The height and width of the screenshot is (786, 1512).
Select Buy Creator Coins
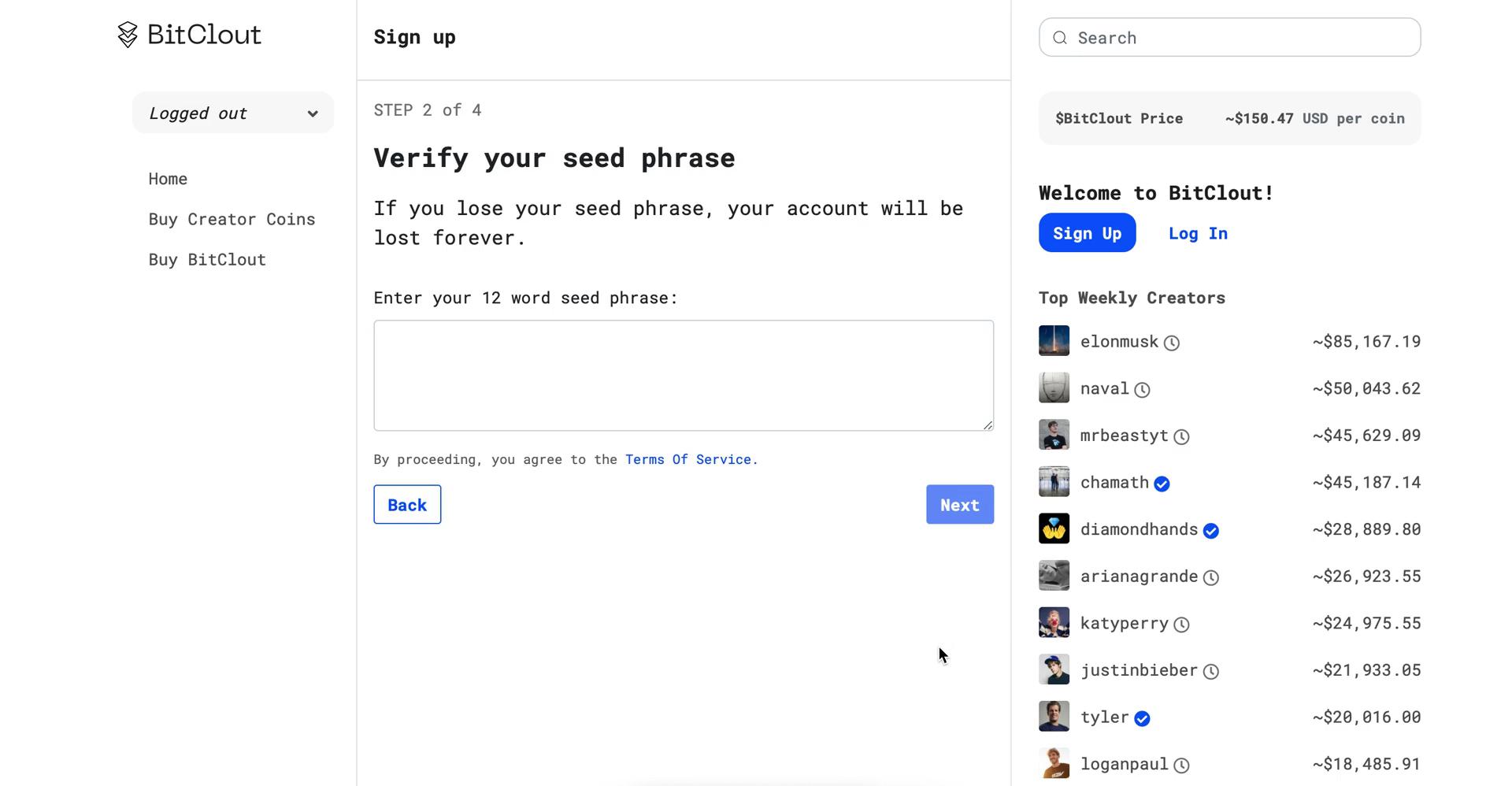pyautogui.click(x=232, y=219)
